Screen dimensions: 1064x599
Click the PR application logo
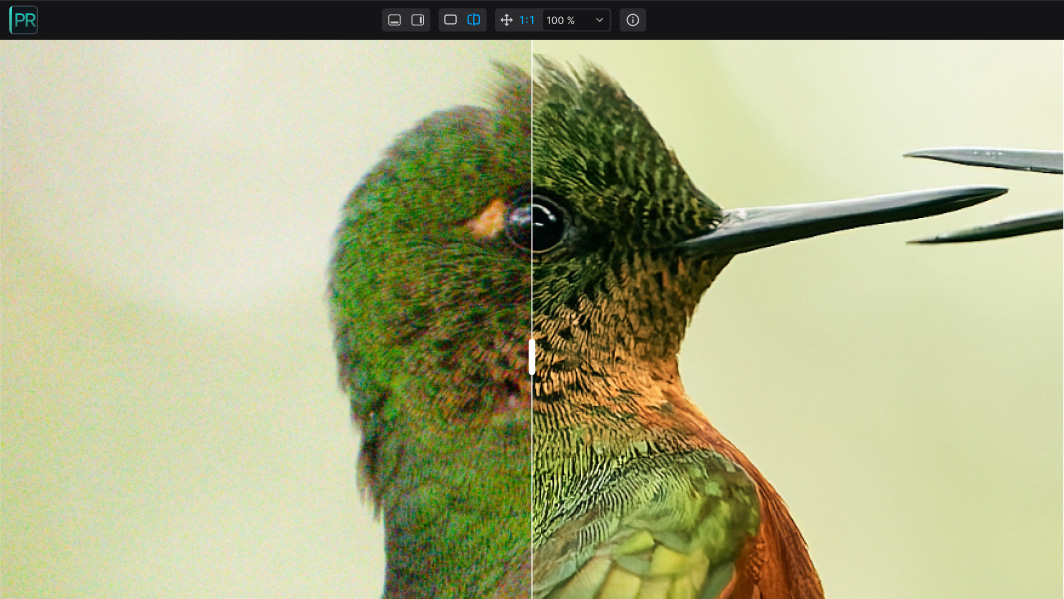22,19
